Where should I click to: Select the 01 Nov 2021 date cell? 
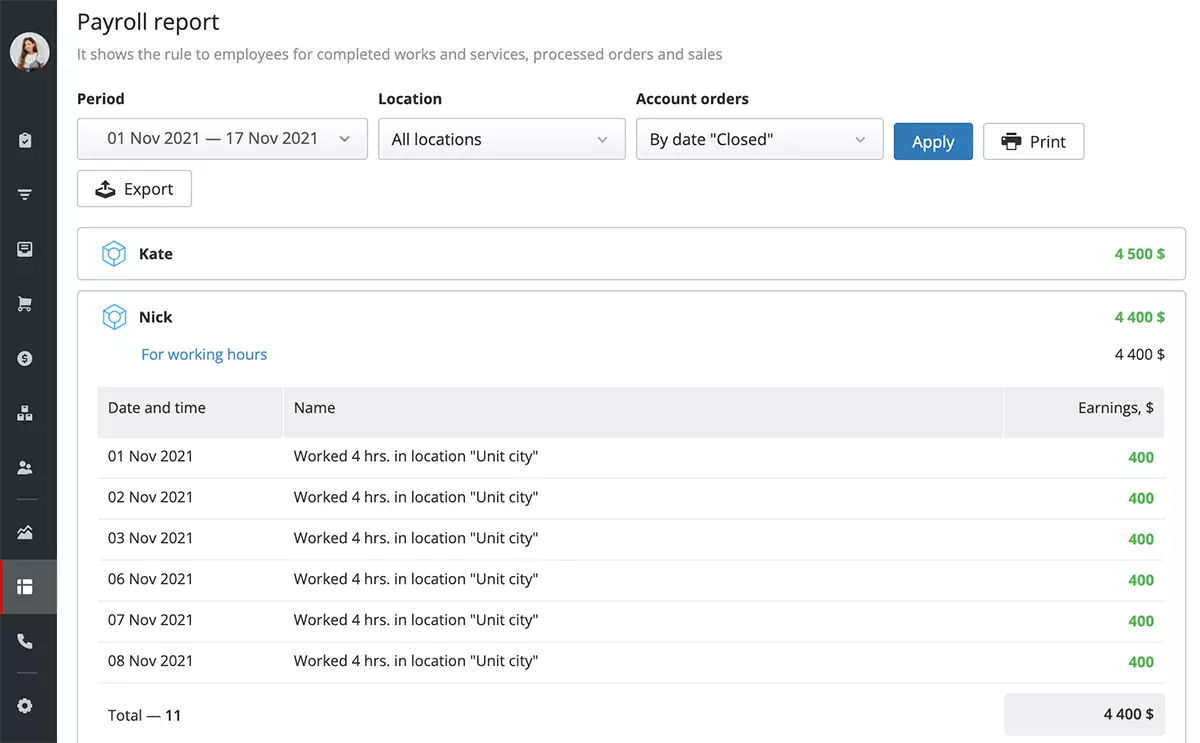click(151, 456)
